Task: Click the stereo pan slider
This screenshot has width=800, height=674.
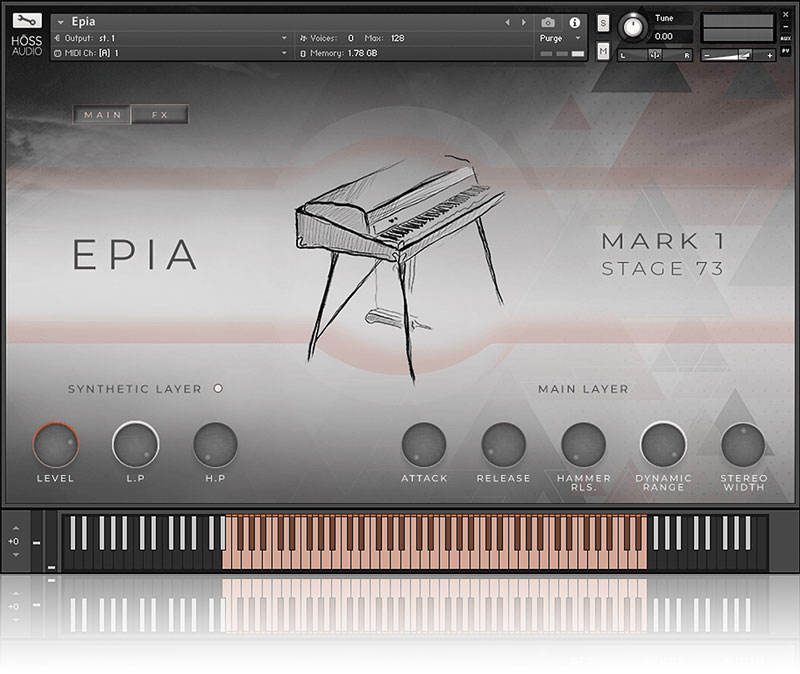Action: tap(656, 54)
